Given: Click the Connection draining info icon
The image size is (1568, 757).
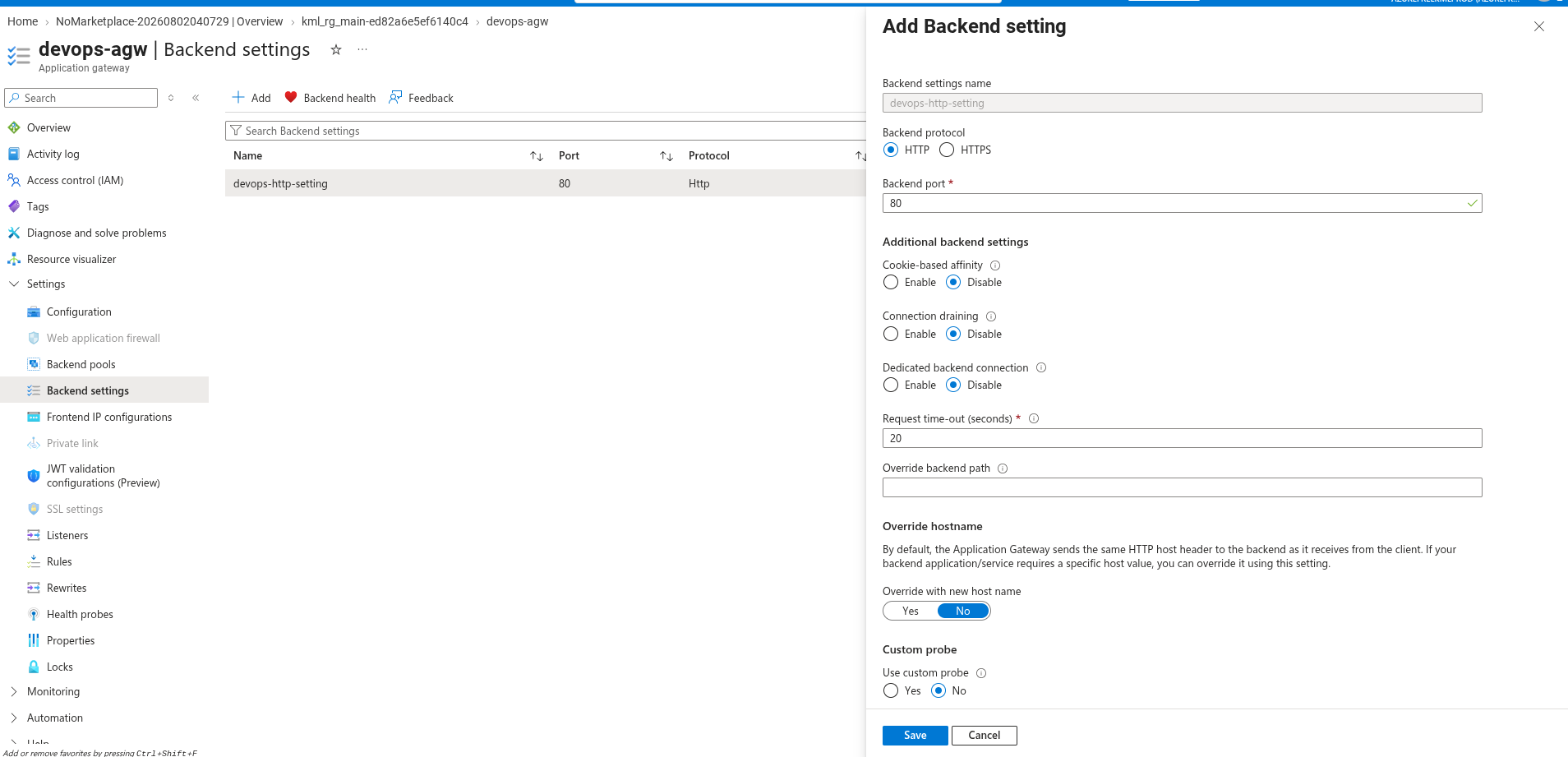Looking at the screenshot, I should click(991, 316).
